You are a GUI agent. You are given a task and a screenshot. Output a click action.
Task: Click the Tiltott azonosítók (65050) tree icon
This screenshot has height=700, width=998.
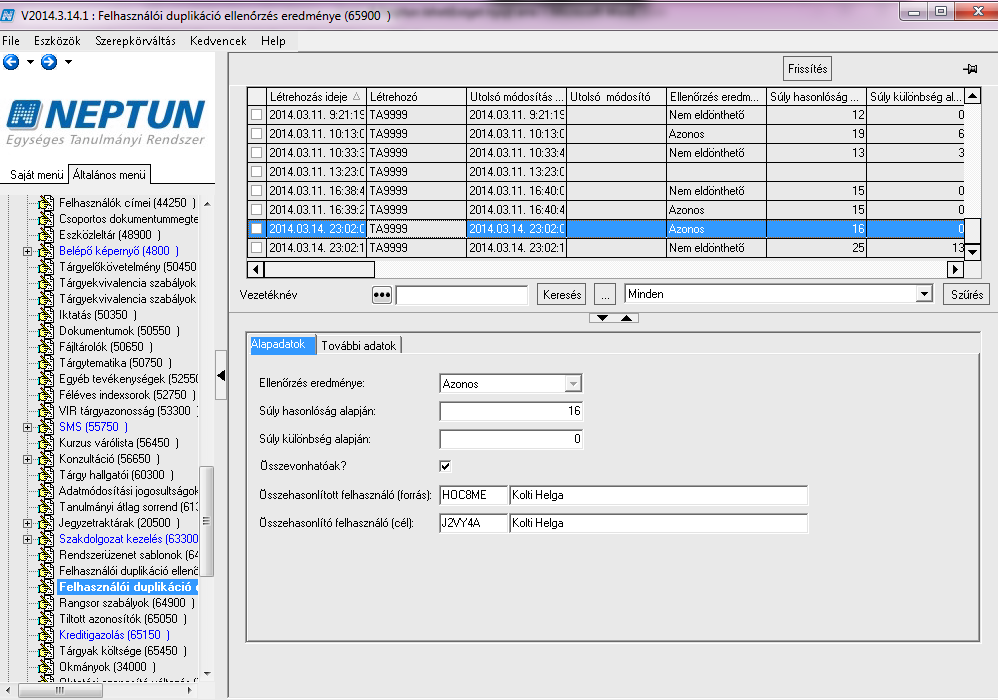tap(46, 619)
